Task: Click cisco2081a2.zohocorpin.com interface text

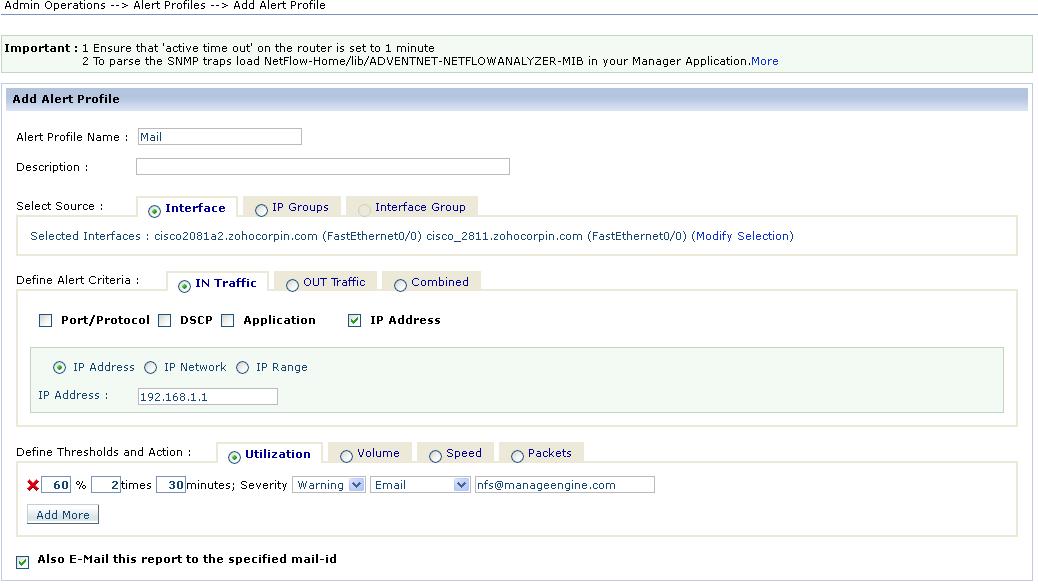Action: click(x=236, y=236)
